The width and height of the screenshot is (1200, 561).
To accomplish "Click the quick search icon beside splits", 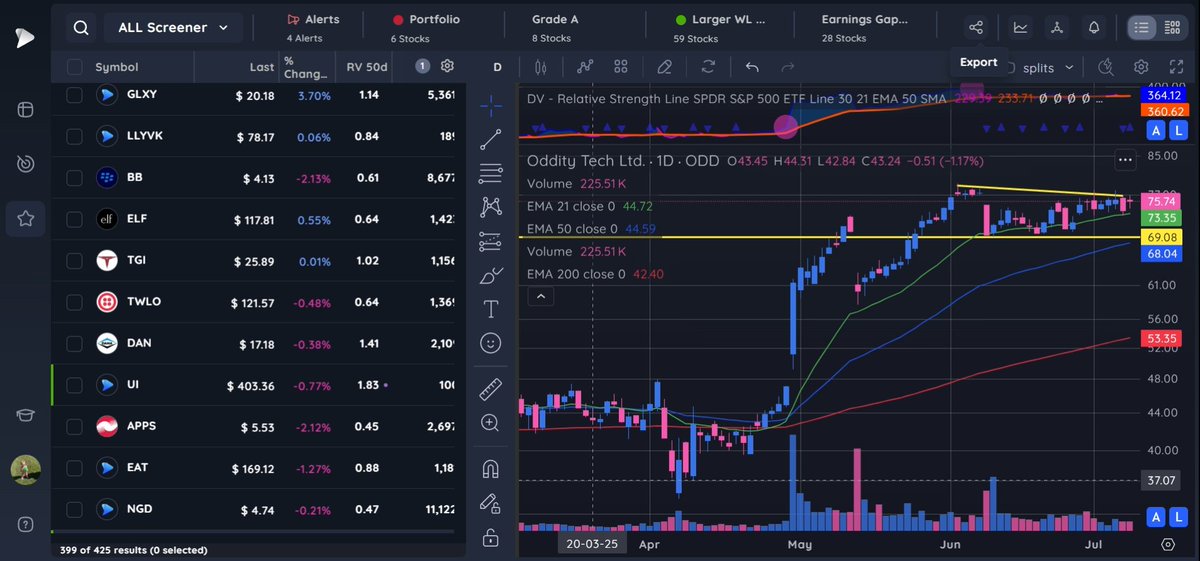I will (x=1106, y=67).
